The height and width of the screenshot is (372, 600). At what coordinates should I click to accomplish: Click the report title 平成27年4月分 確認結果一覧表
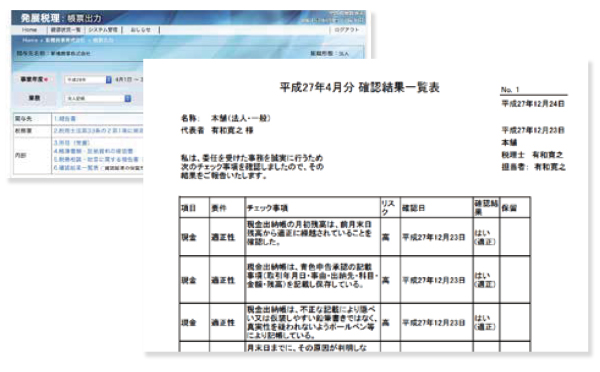click(359, 88)
